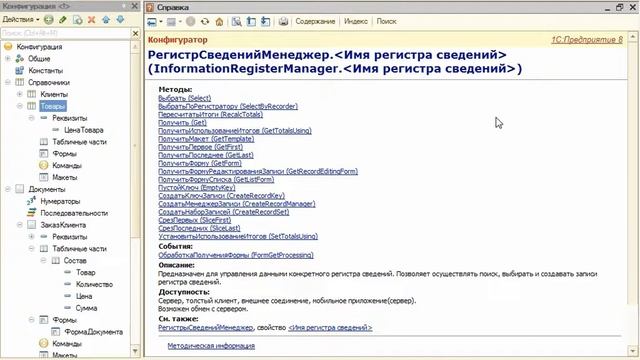Select the Количество attribute in the tree
This screenshot has width=640, height=360.
[x=94, y=284]
